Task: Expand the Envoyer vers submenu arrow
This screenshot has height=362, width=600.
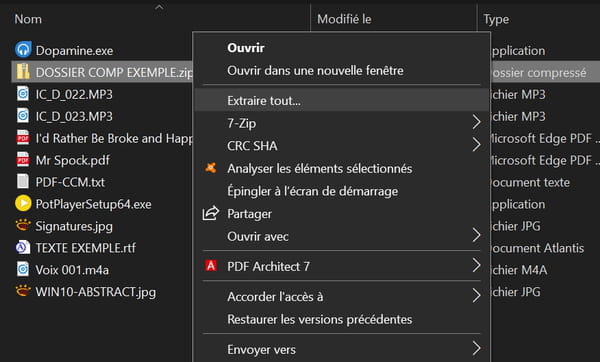Action: coord(476,348)
